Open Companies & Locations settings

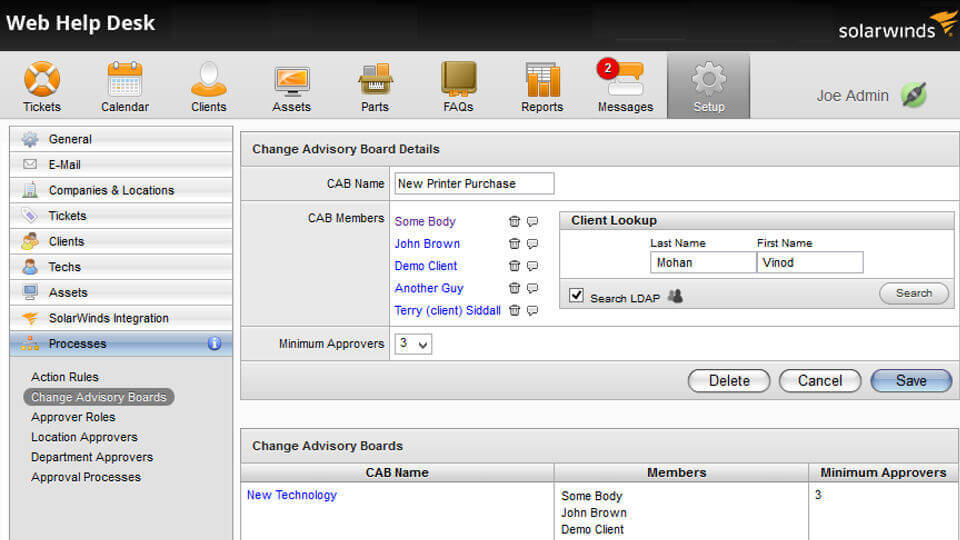(x=121, y=190)
